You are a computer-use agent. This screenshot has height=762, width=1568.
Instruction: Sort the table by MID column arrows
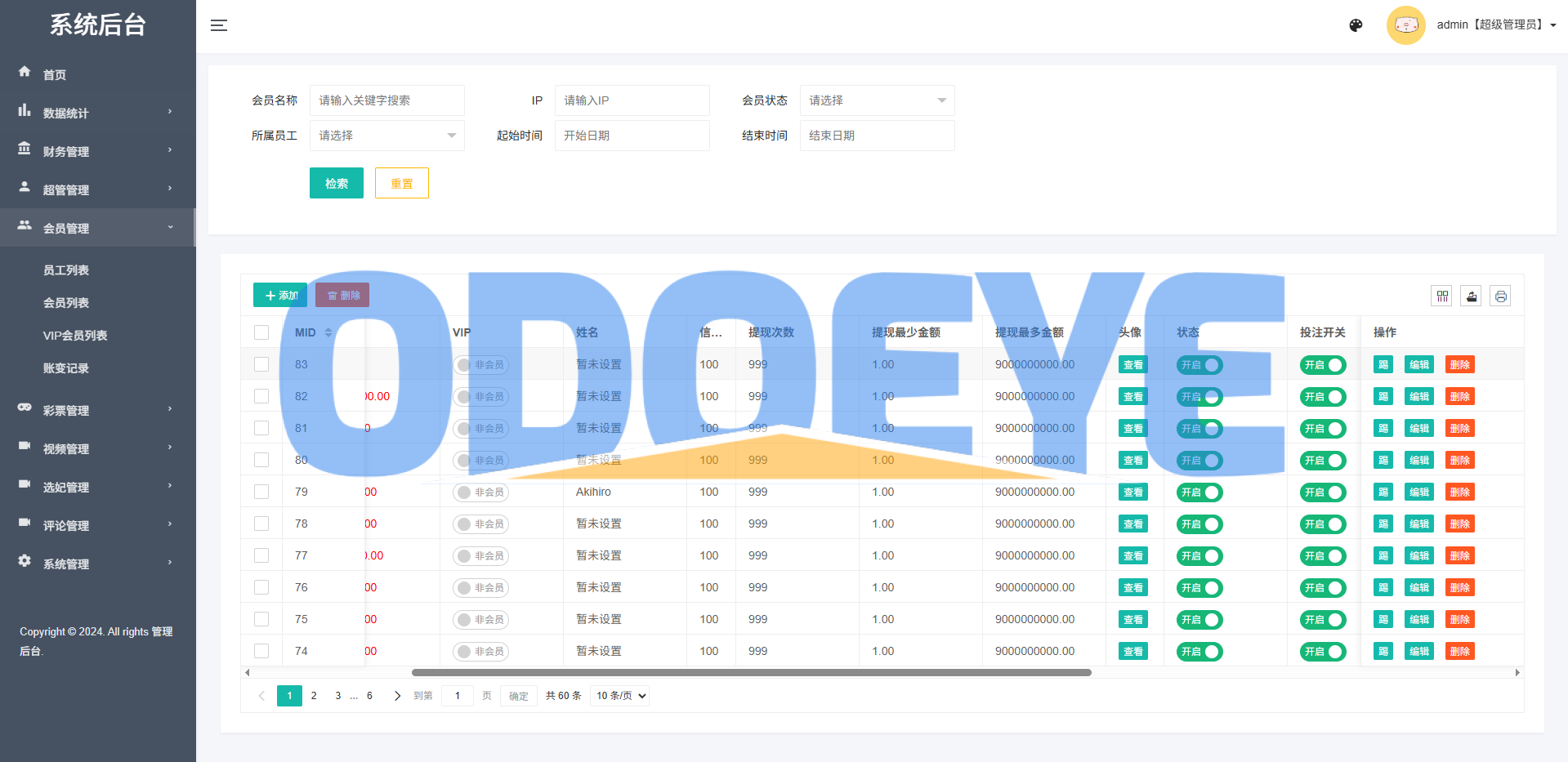[x=328, y=332]
